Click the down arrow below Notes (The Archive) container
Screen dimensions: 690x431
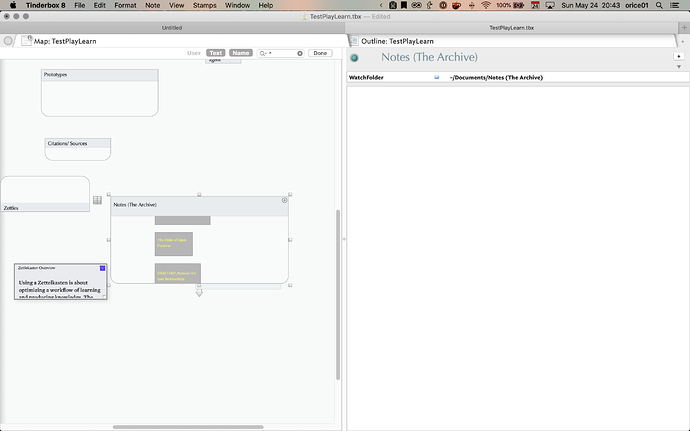(199, 293)
